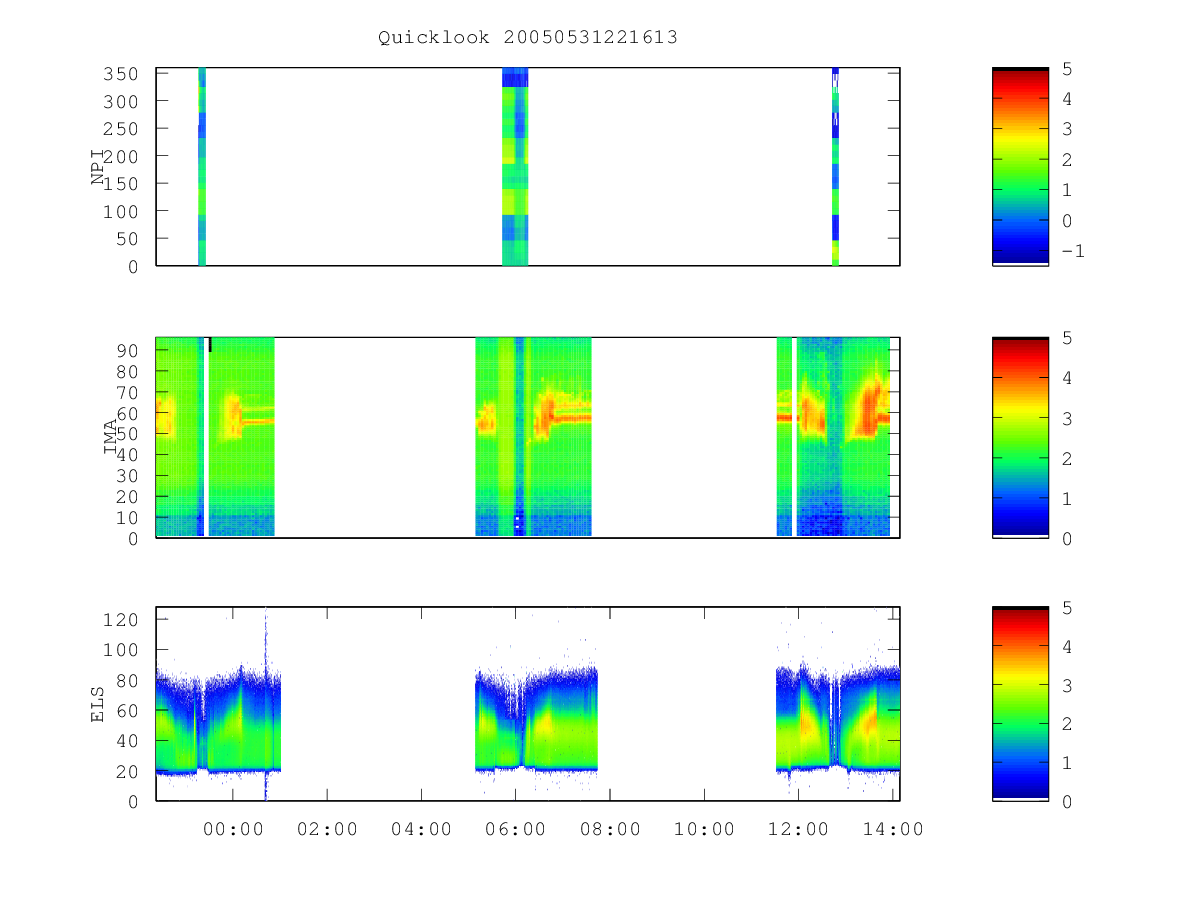
Task: Click the 10:00 time axis label
Action: [x=704, y=829]
